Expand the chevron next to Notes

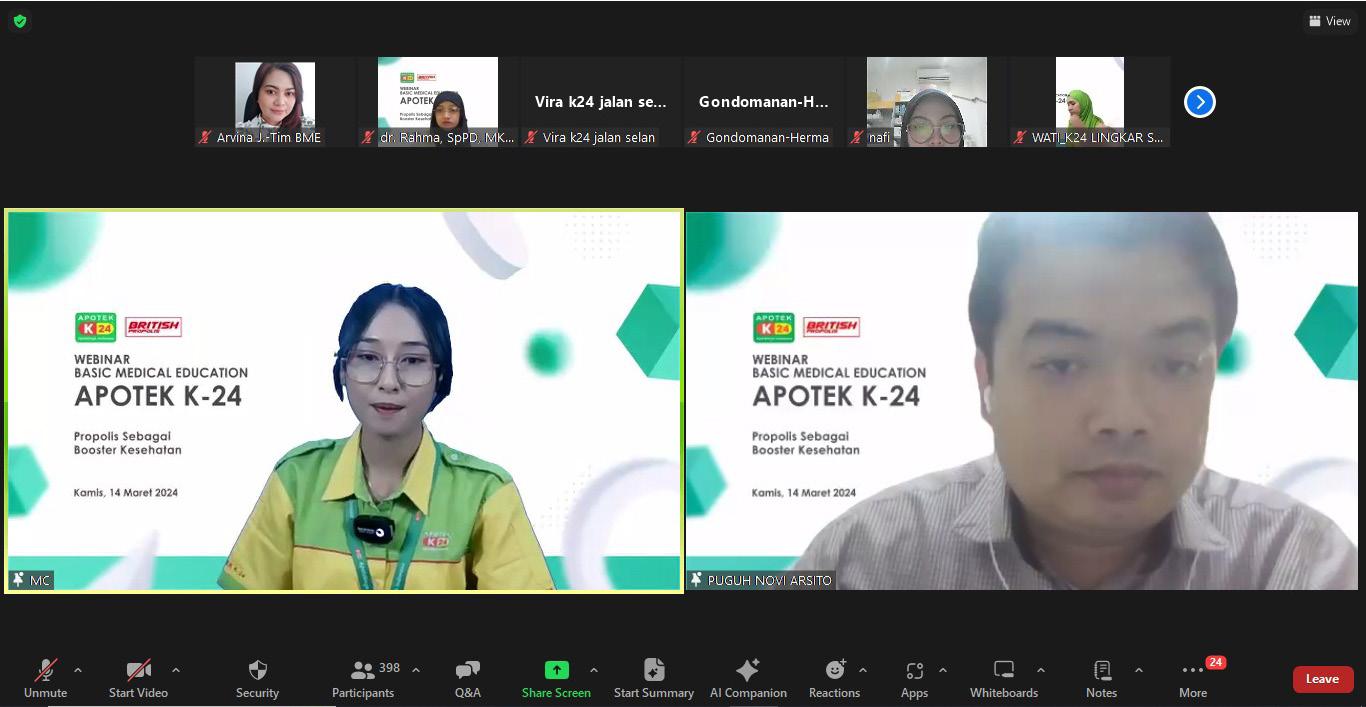point(1139,670)
